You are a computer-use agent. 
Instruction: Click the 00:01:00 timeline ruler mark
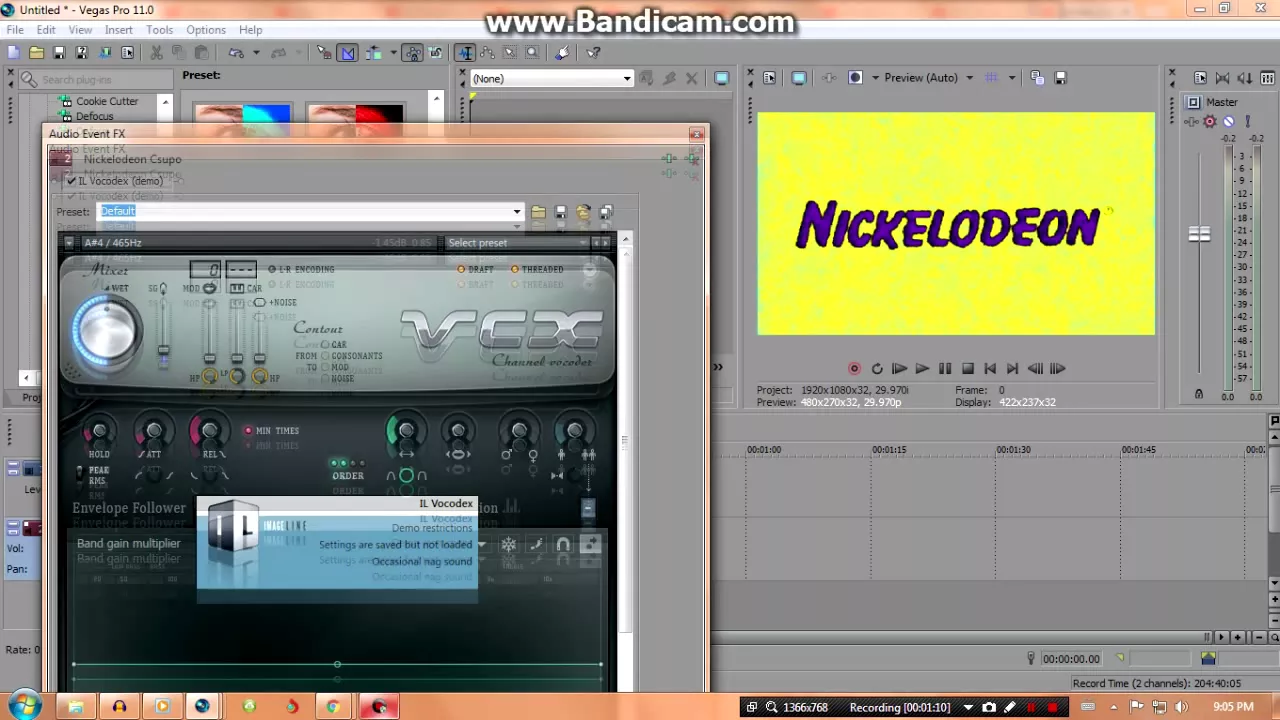[x=764, y=450]
